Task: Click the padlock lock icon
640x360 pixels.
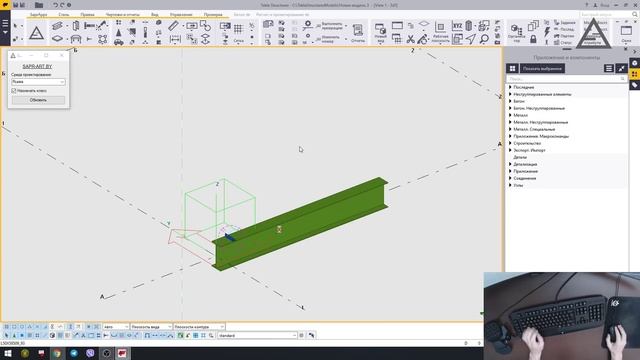Action: pos(533,39)
